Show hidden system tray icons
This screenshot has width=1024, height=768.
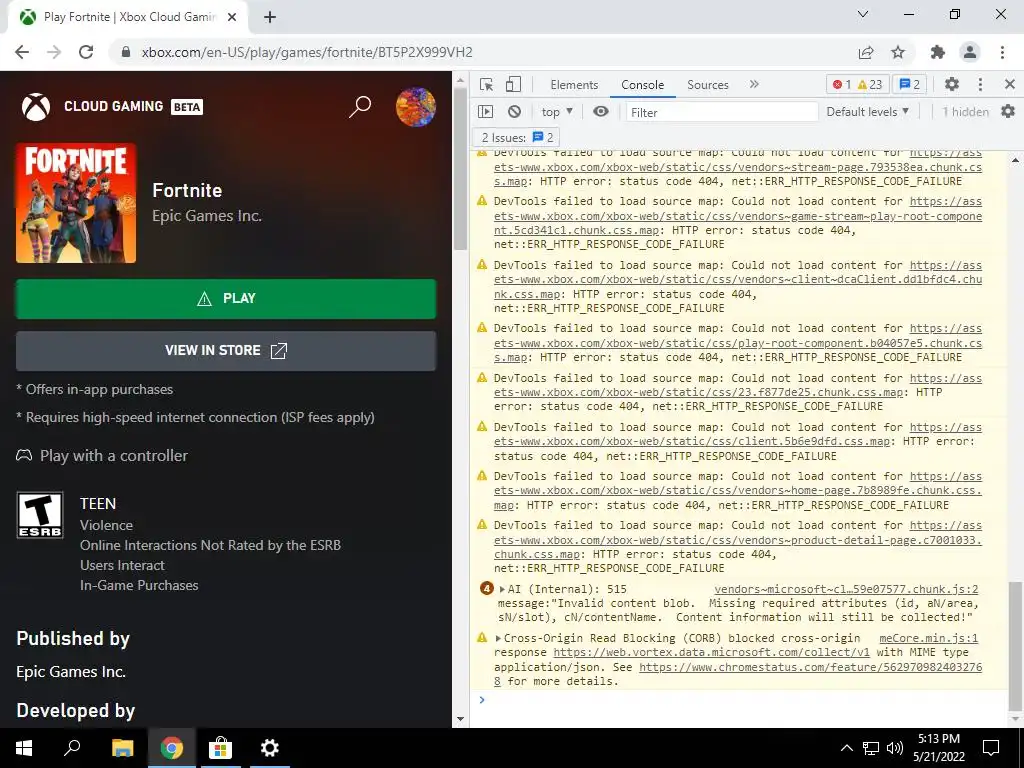point(846,748)
